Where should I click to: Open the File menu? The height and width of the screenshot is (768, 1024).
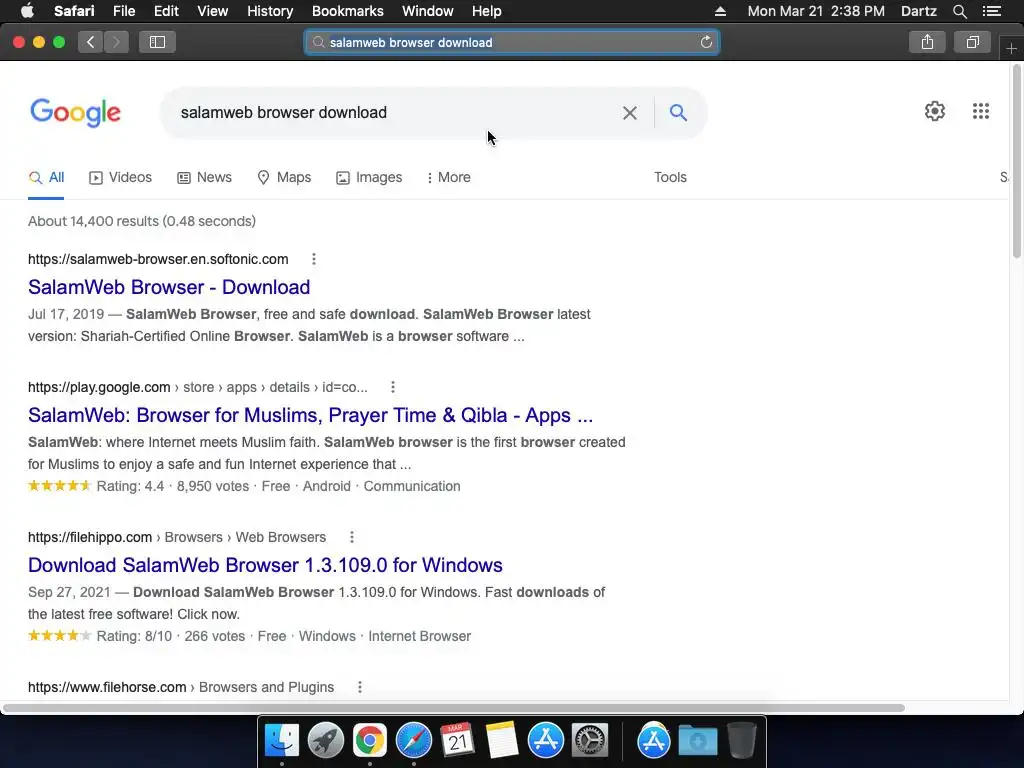click(123, 11)
